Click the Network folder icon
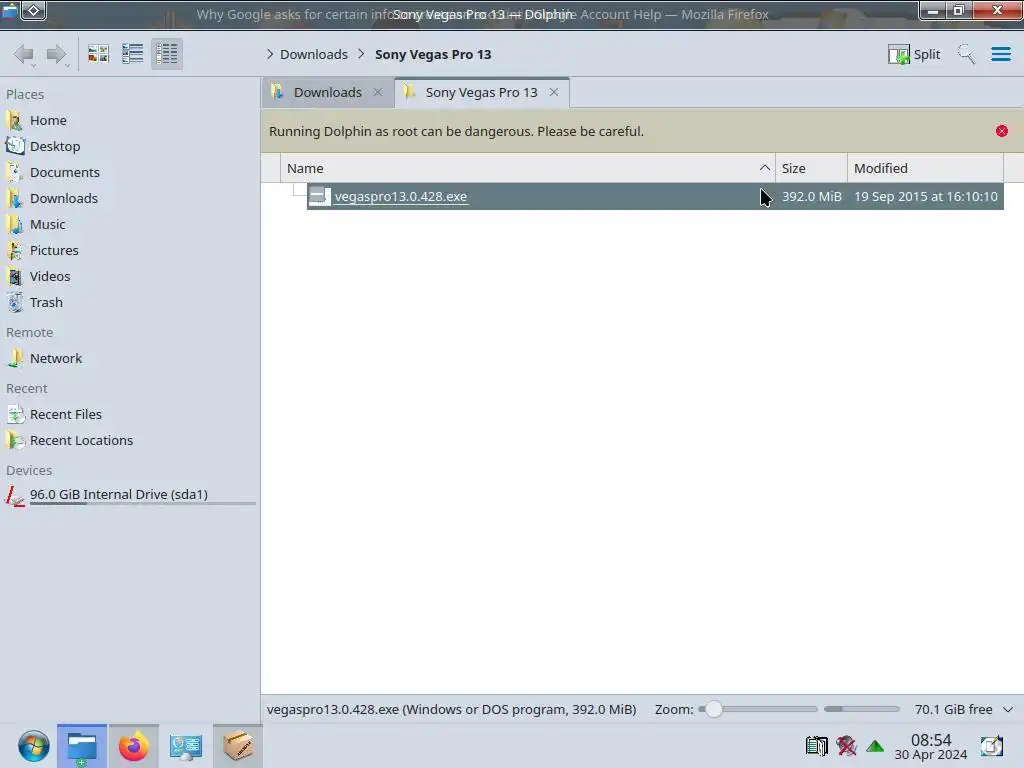This screenshot has width=1024, height=768. [14, 359]
